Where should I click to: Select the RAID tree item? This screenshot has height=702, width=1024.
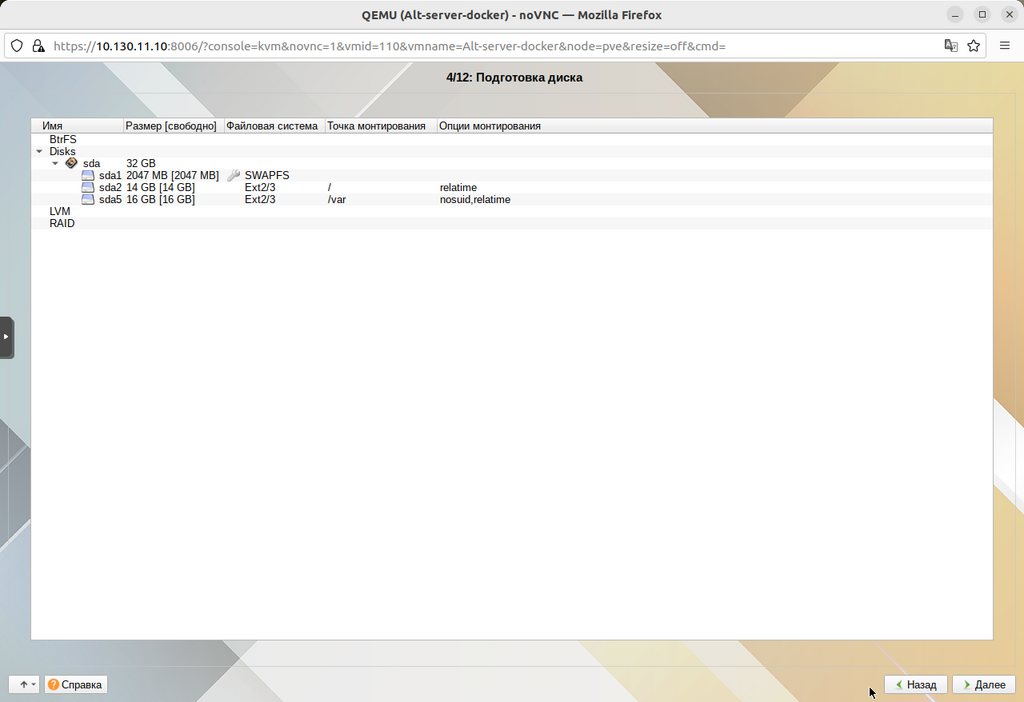(x=62, y=223)
